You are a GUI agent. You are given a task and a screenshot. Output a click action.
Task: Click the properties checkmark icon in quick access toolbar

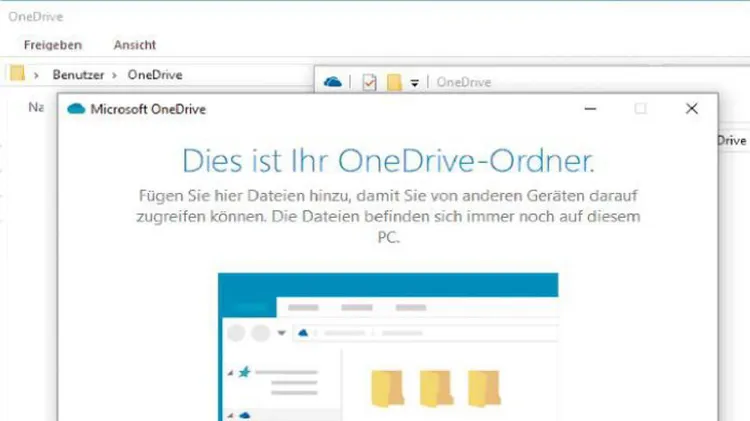(x=369, y=82)
